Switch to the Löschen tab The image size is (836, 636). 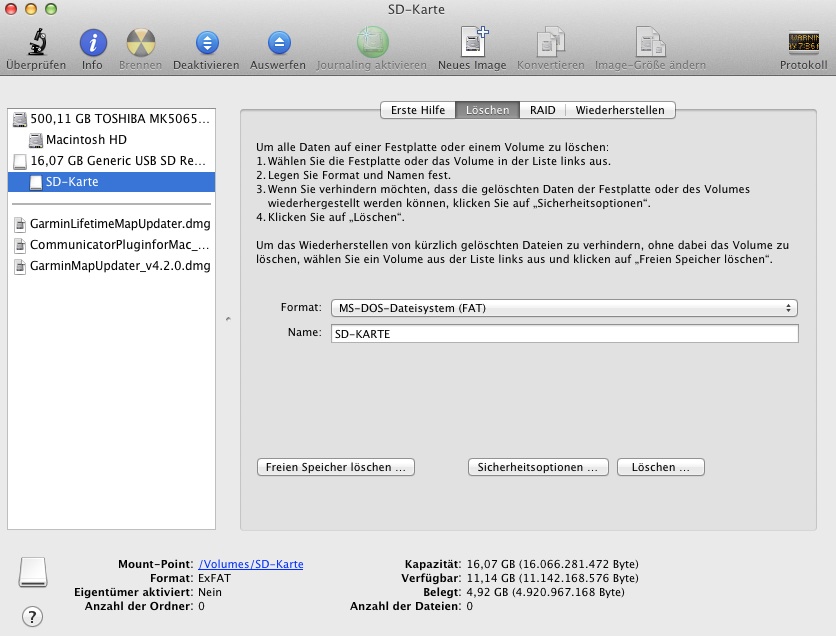(487, 110)
